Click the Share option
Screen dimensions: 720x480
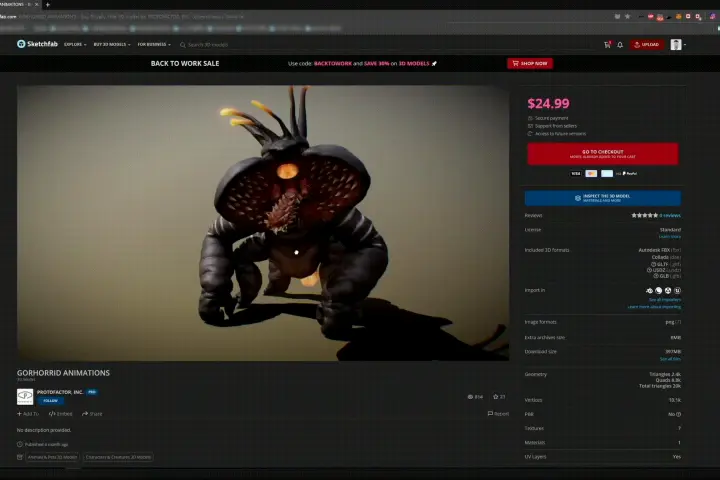pos(92,414)
